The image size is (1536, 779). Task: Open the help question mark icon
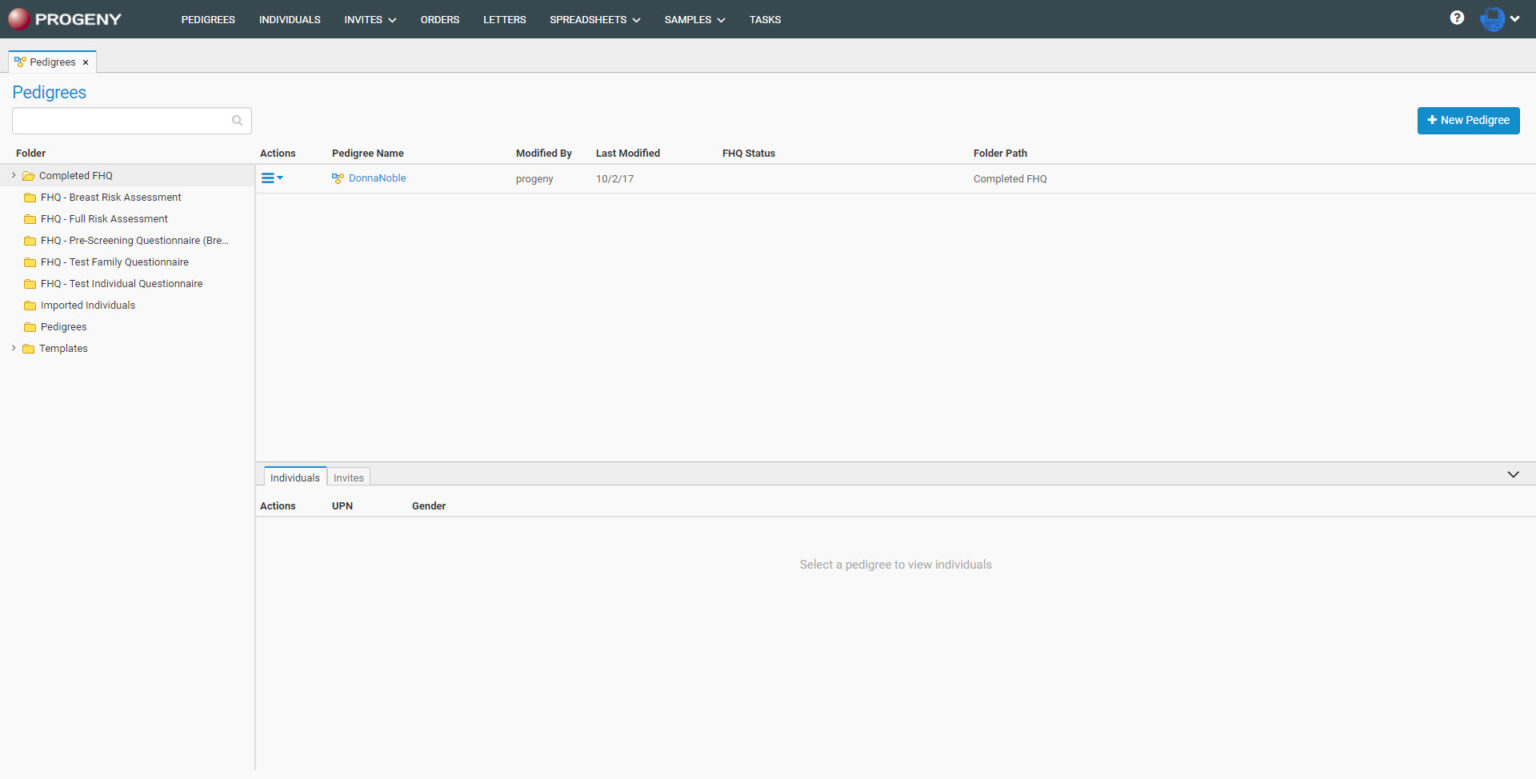(x=1457, y=18)
